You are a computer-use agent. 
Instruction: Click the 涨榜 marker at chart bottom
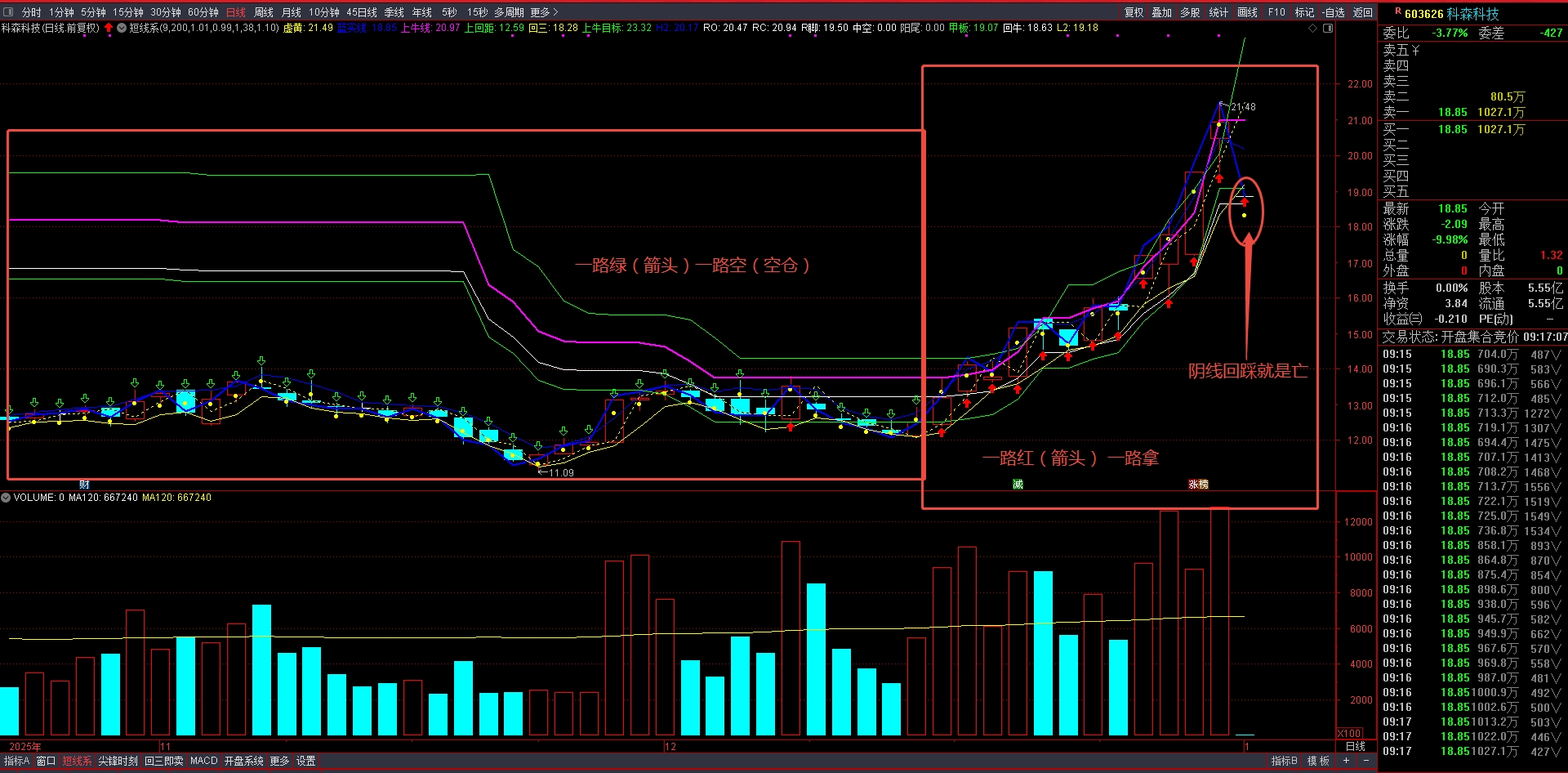pos(1198,485)
